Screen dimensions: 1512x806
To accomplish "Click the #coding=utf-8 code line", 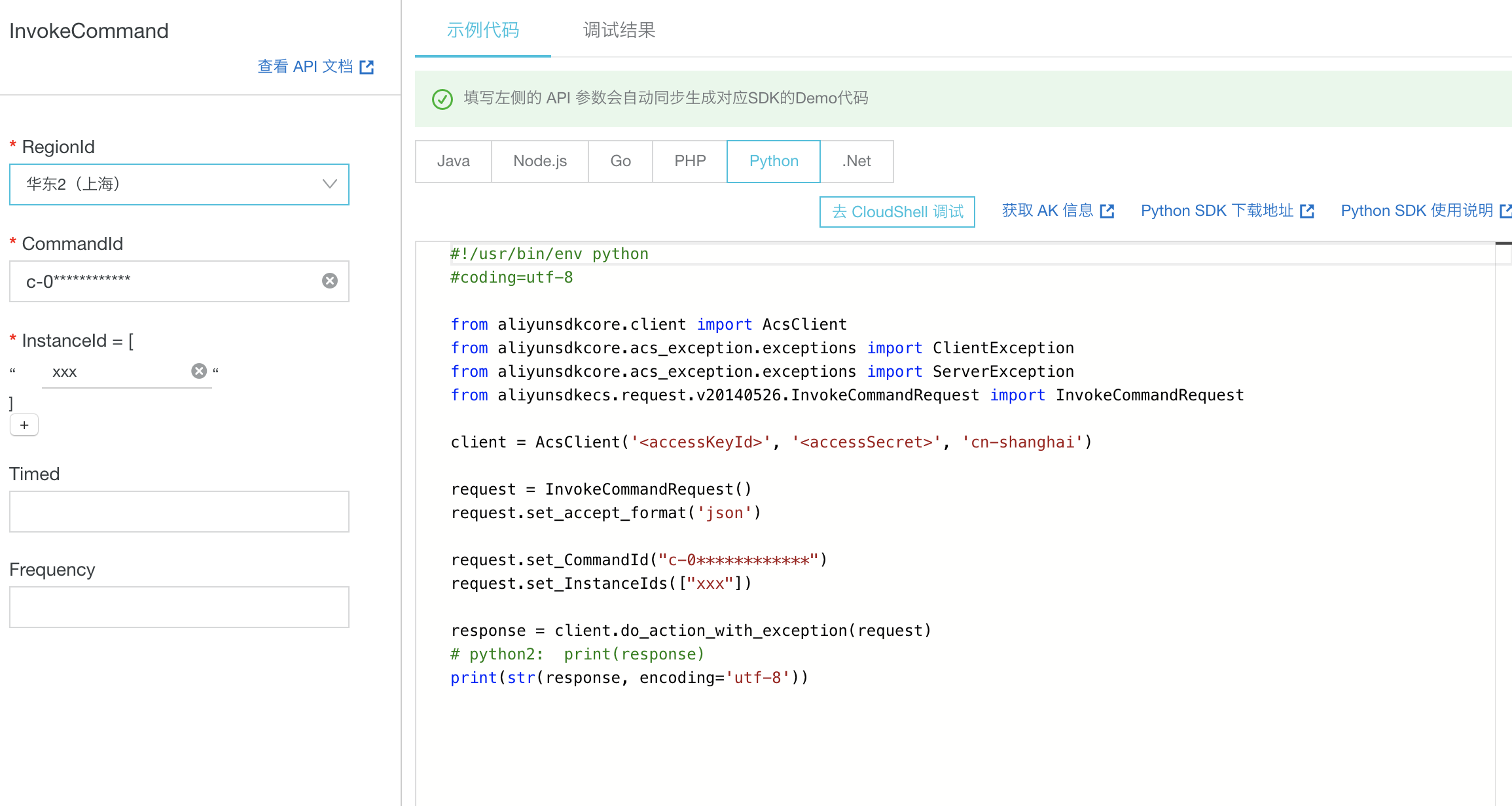I will [x=511, y=277].
